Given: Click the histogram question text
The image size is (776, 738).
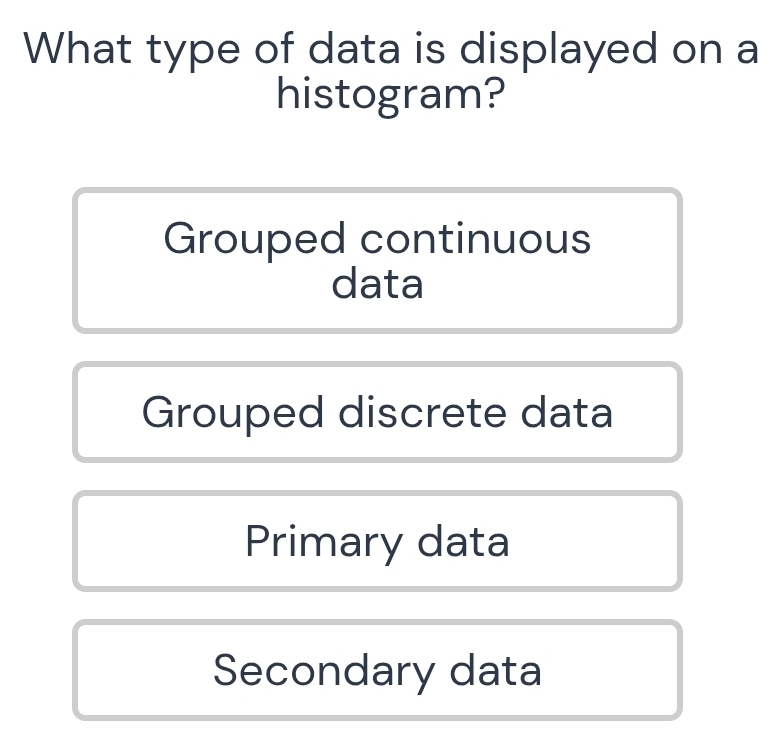Looking at the screenshot, I should coord(390,72).
